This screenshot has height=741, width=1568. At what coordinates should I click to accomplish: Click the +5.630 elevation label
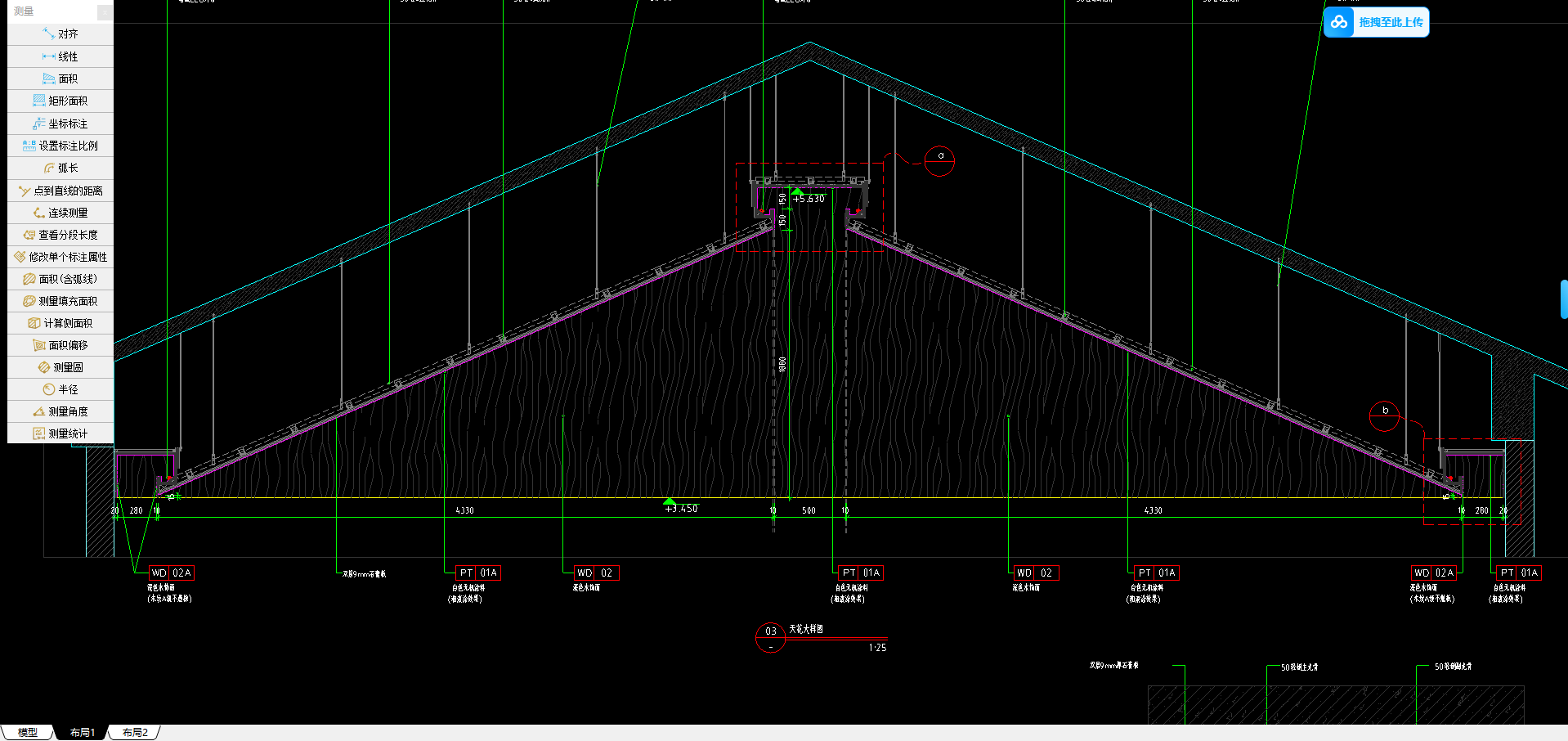pyautogui.click(x=809, y=198)
